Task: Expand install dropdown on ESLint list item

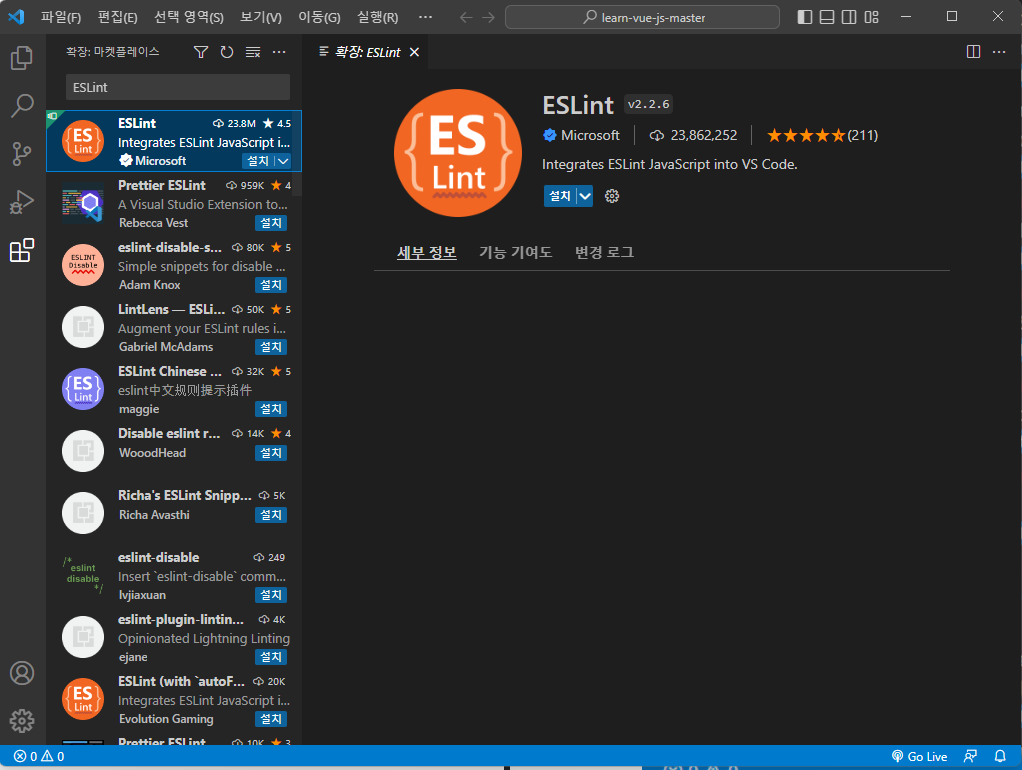Action: (x=283, y=161)
